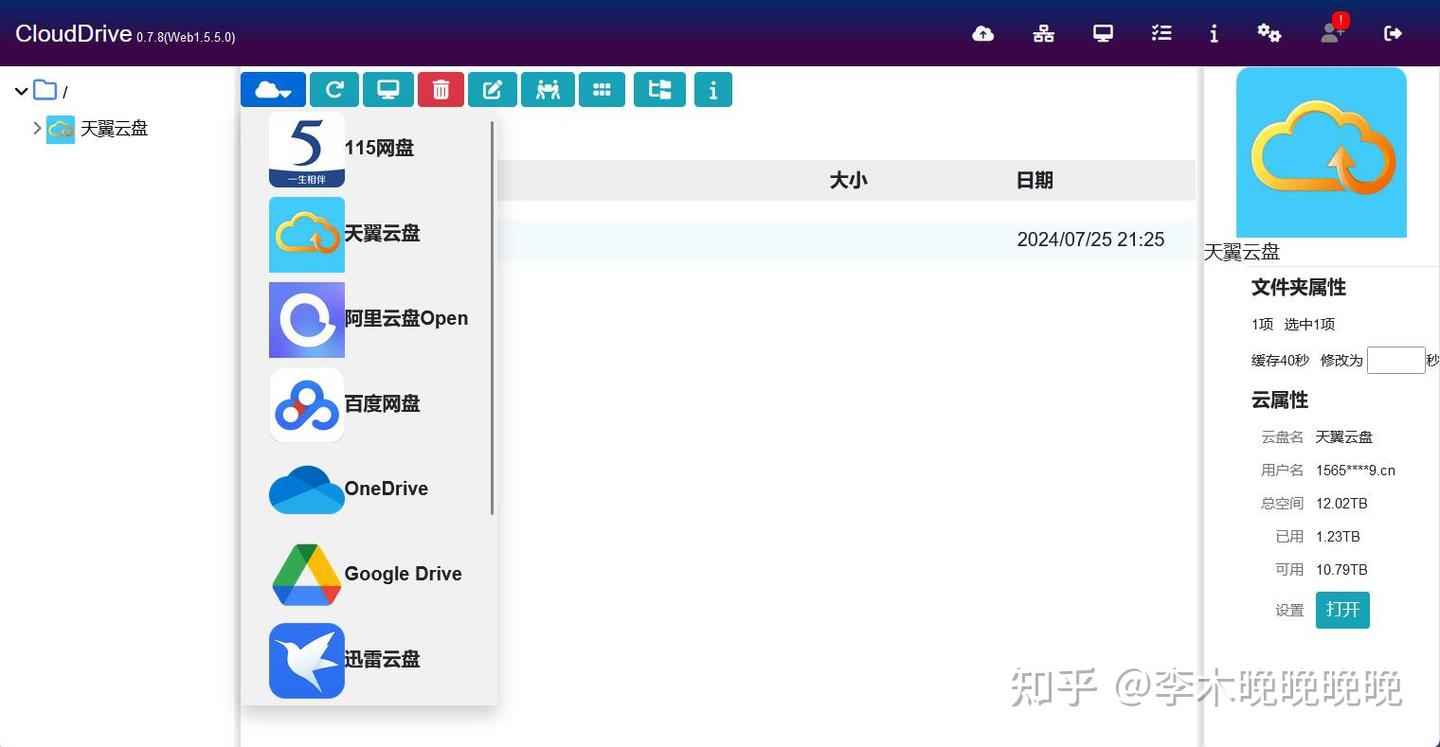Click the cache seconds input field
This screenshot has width=1440, height=747.
tap(1396, 359)
